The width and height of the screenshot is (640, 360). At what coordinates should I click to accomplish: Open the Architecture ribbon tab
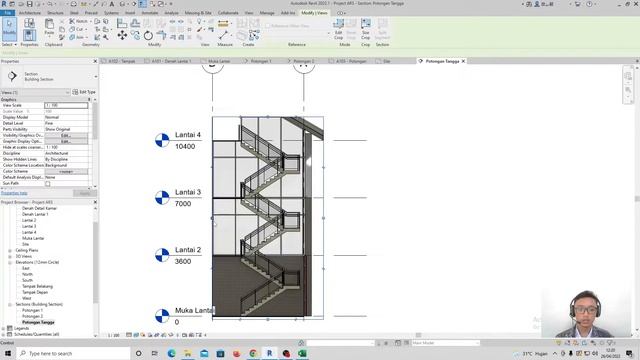30,13
